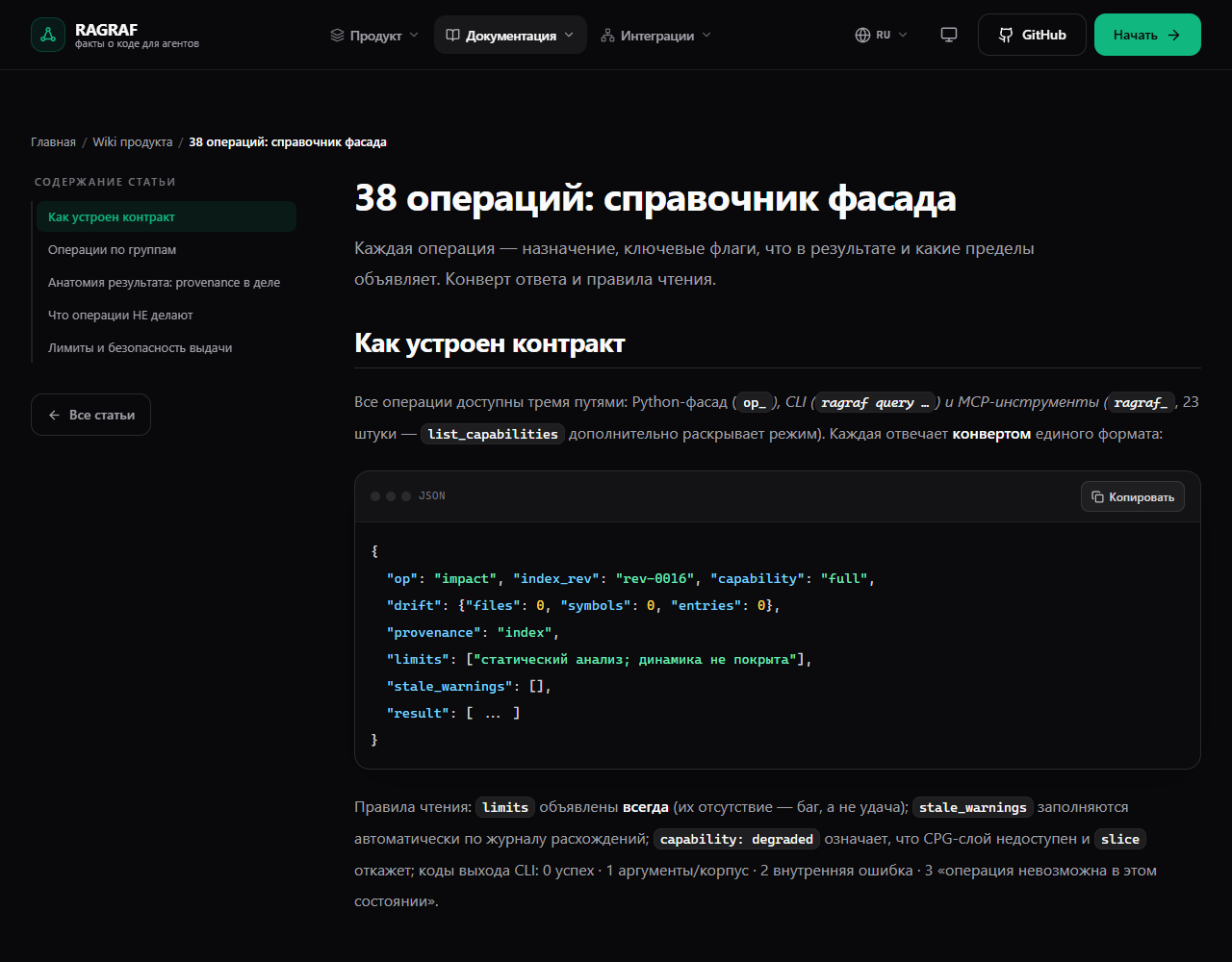
Task: Click the network icon beside Интеграции
Action: tap(607, 35)
